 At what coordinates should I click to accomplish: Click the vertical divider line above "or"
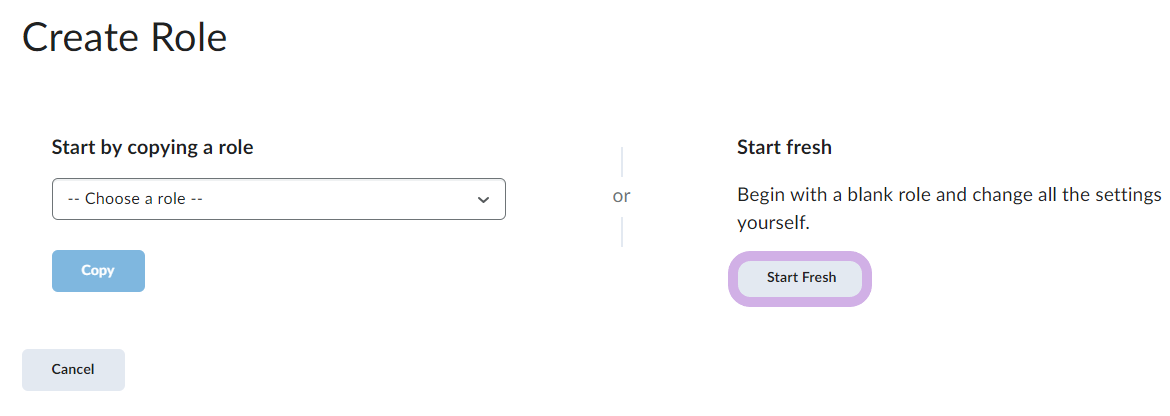(622, 161)
